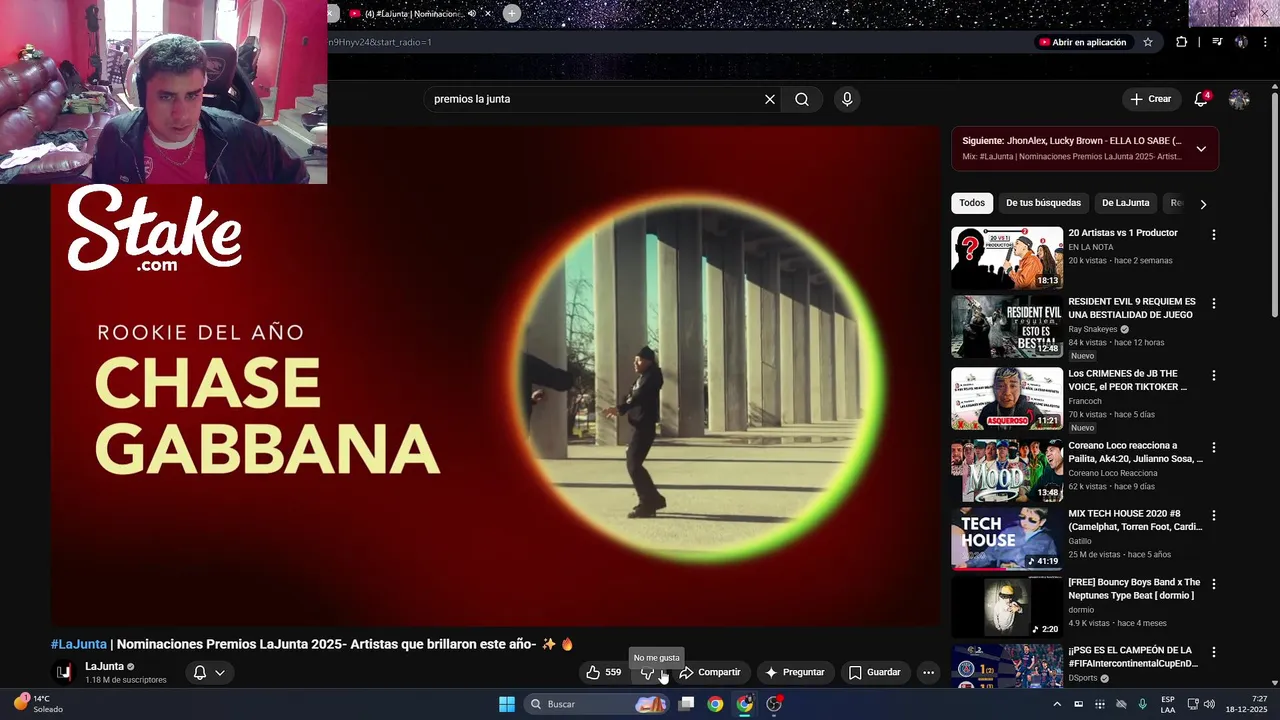Expand the Siguiente mix playlist panel
This screenshot has width=1280, height=720.
(1201, 149)
